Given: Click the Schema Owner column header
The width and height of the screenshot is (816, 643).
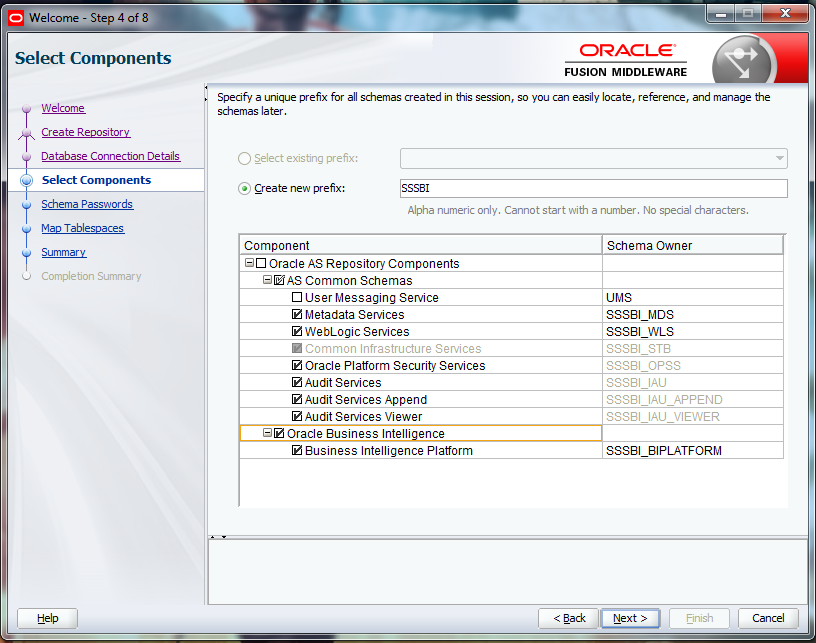Looking at the screenshot, I should tap(693, 245).
